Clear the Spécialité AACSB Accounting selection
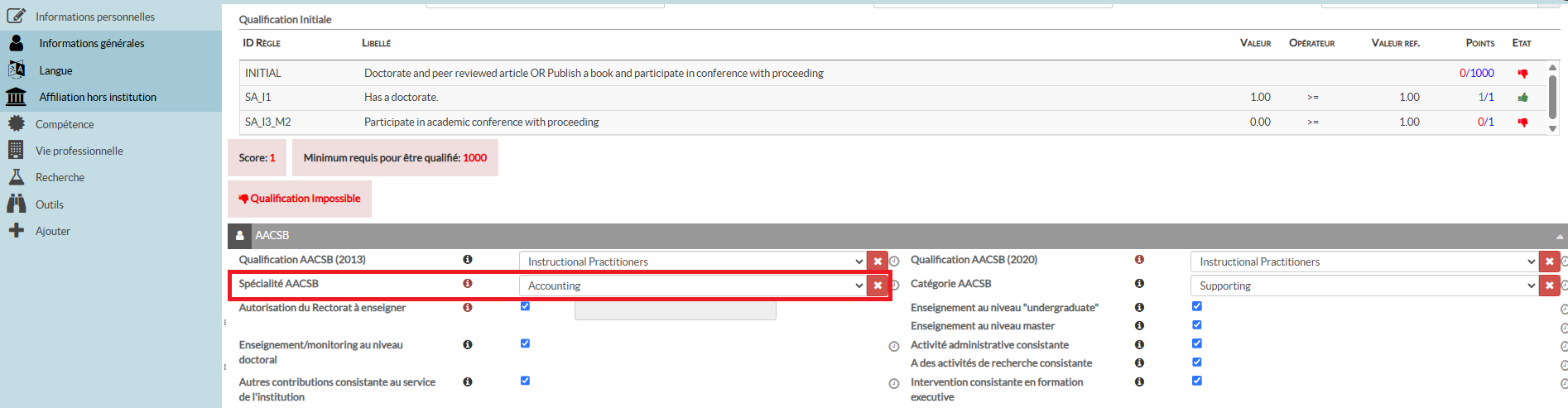This screenshot has height=408, width=1568. coord(878,286)
